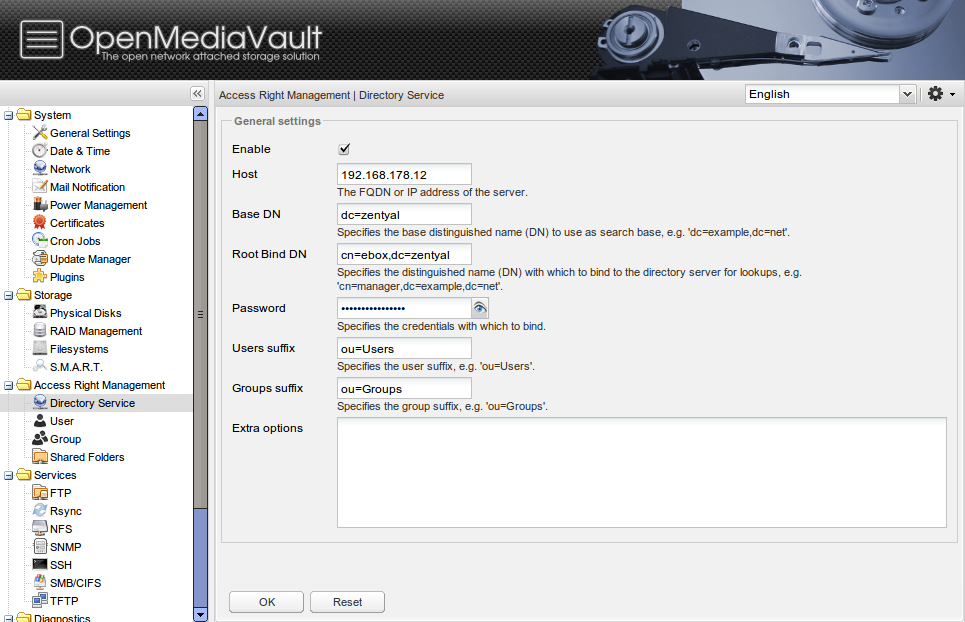
Task: Reset the General settings form
Action: (347, 601)
